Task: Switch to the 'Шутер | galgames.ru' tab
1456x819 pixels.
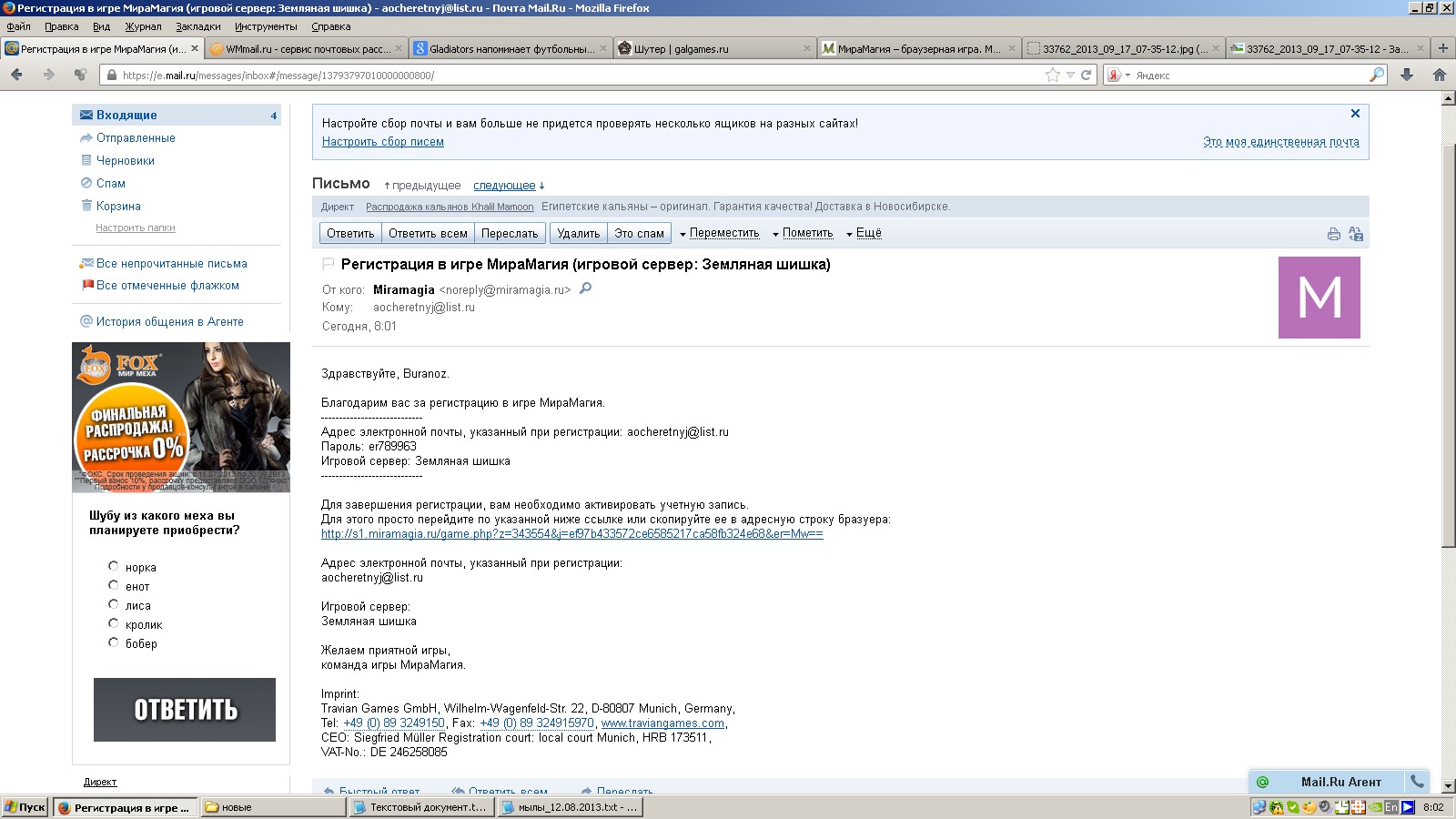Action: (713, 49)
